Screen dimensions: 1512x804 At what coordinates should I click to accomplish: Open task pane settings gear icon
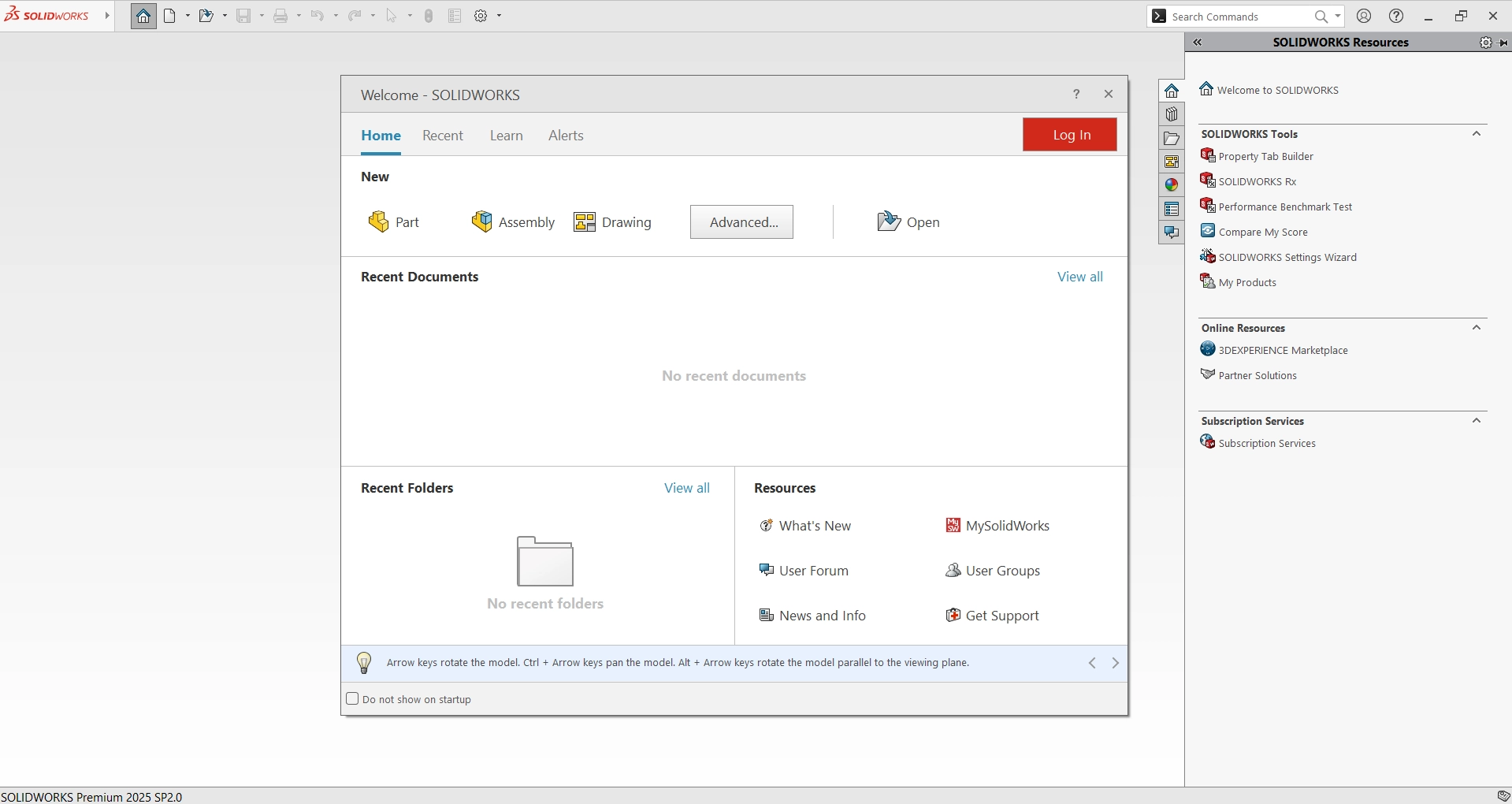1486,43
